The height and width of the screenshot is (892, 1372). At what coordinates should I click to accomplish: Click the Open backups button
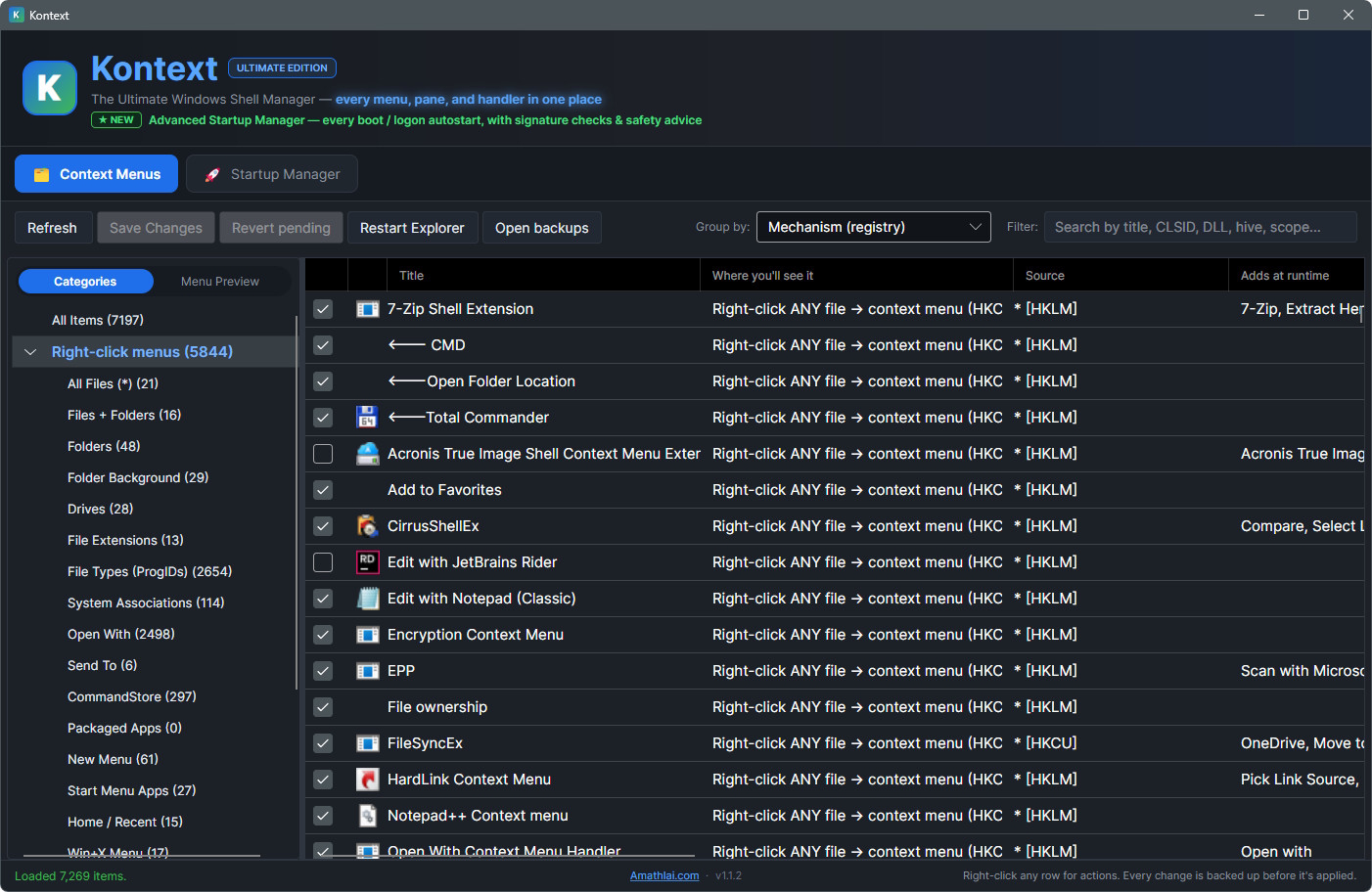tap(542, 228)
